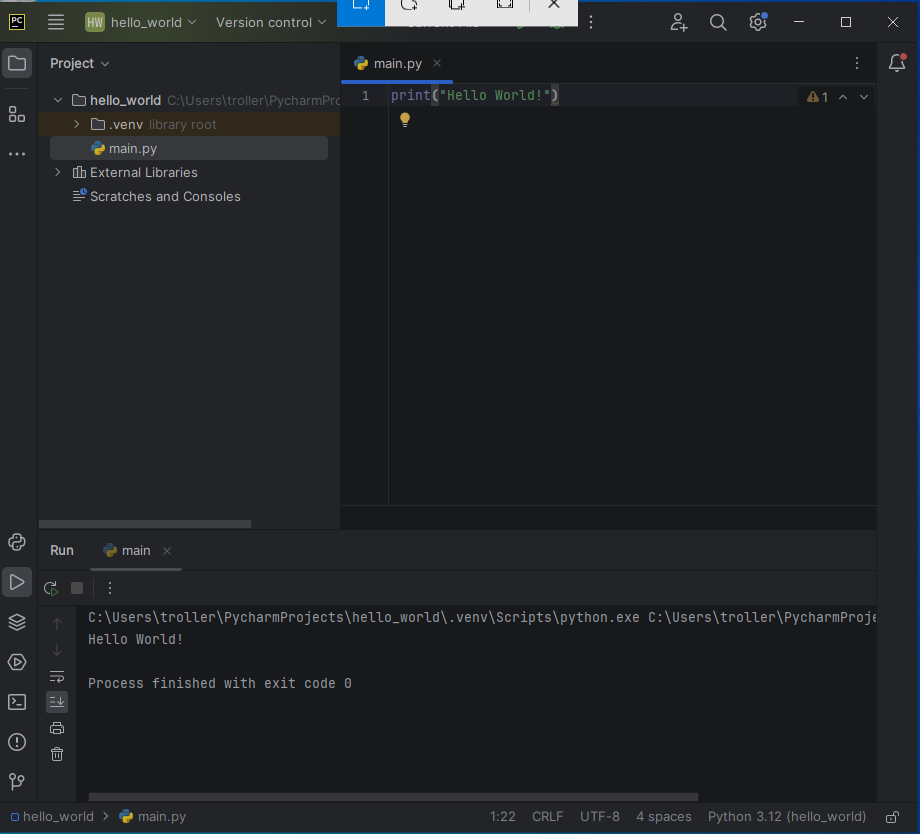This screenshot has height=834, width=920.
Task: Open the Version control dropdown
Action: coord(271,22)
